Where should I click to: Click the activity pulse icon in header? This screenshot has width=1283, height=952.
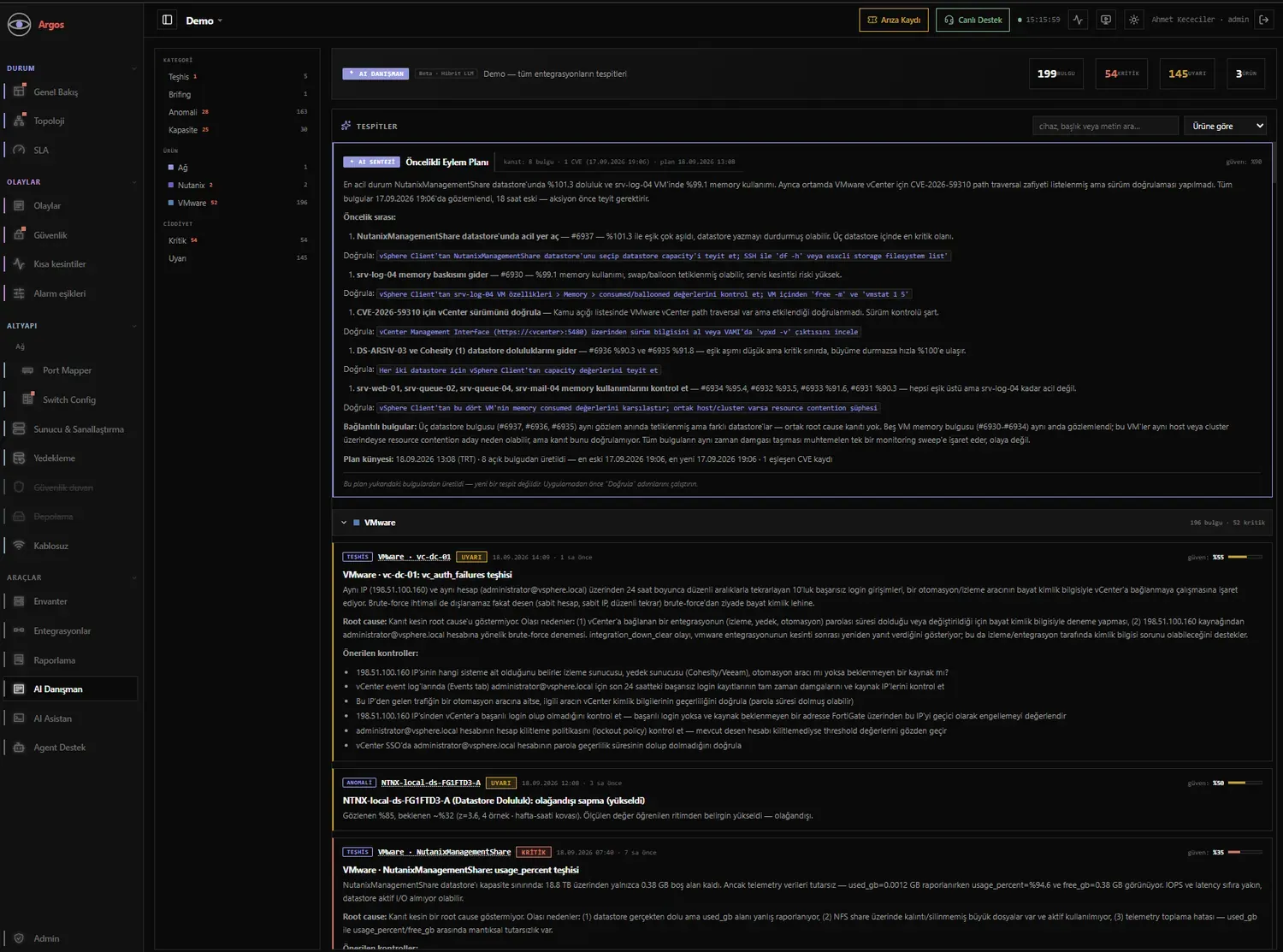pos(1078,20)
